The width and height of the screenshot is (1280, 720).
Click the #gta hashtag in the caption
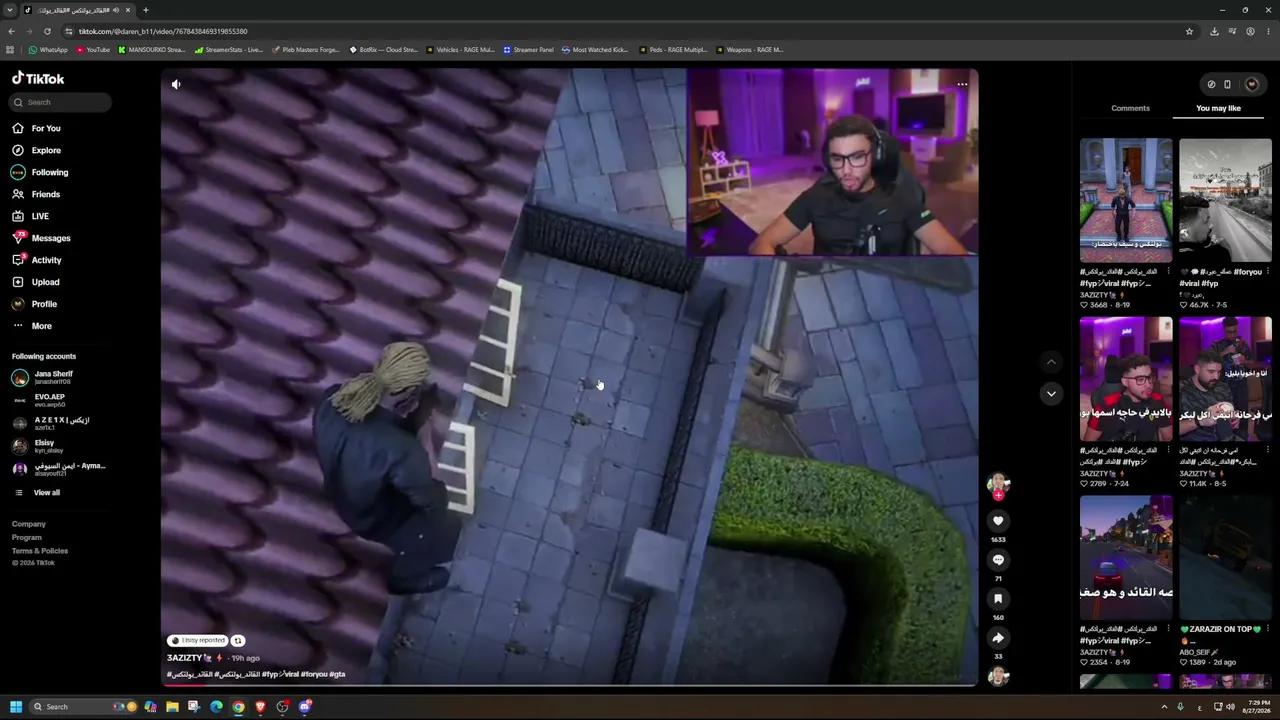pos(337,674)
